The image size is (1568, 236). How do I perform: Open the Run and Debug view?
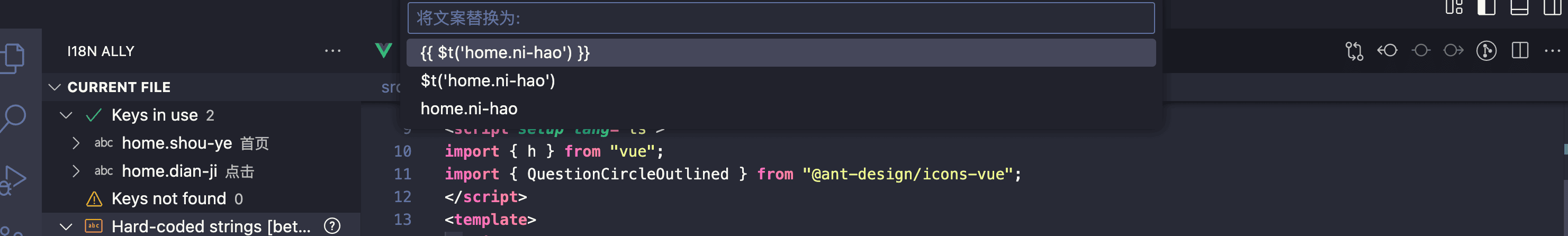point(13,180)
